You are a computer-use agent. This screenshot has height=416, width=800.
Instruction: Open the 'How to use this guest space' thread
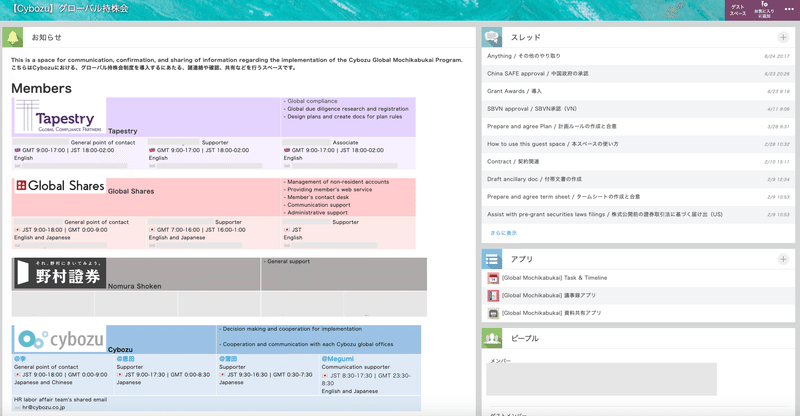pos(553,144)
